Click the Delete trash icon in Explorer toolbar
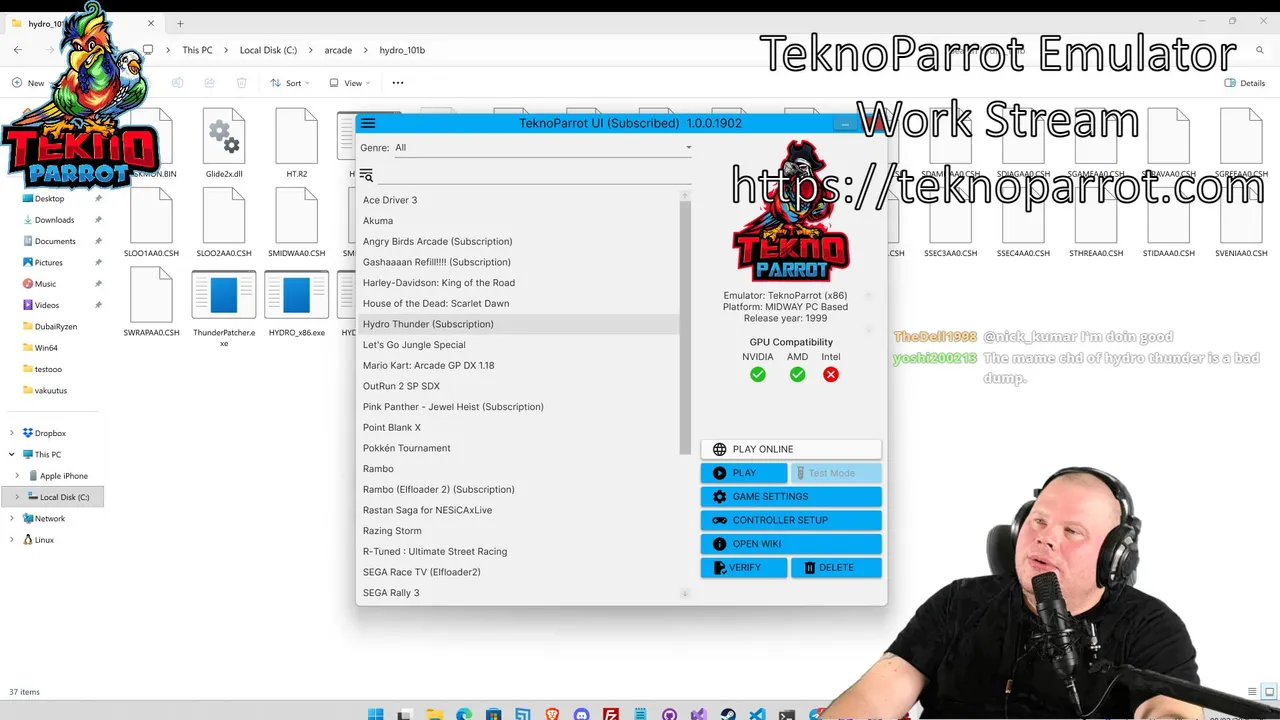Viewport: 1280px width, 720px height. click(241, 83)
